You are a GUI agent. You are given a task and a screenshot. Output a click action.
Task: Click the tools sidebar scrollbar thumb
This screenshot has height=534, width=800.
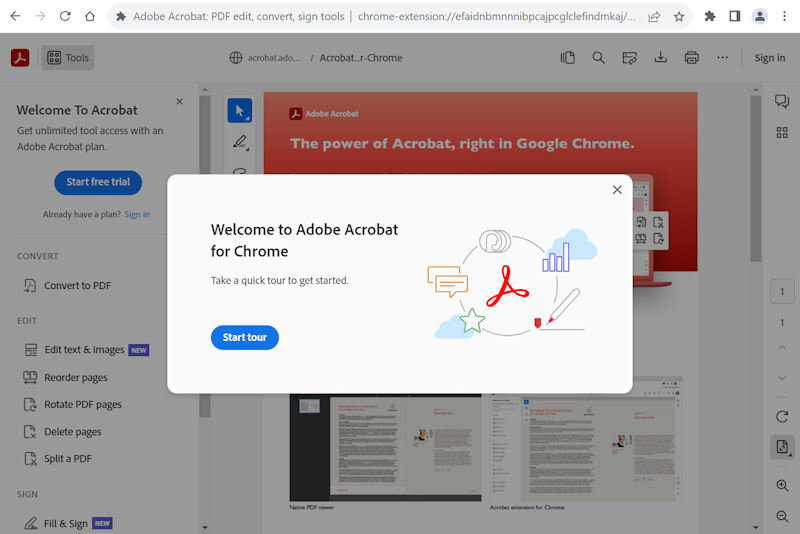(205, 256)
